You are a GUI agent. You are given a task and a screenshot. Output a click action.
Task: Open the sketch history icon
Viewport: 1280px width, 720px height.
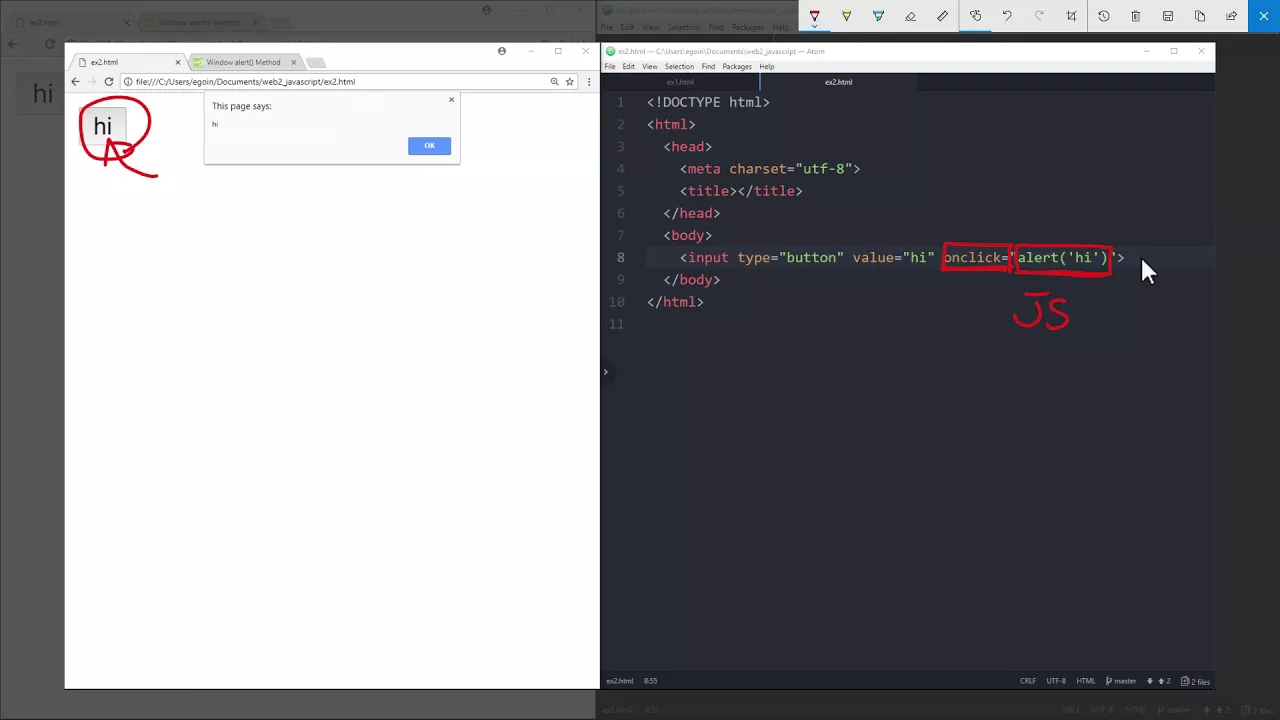1103,16
